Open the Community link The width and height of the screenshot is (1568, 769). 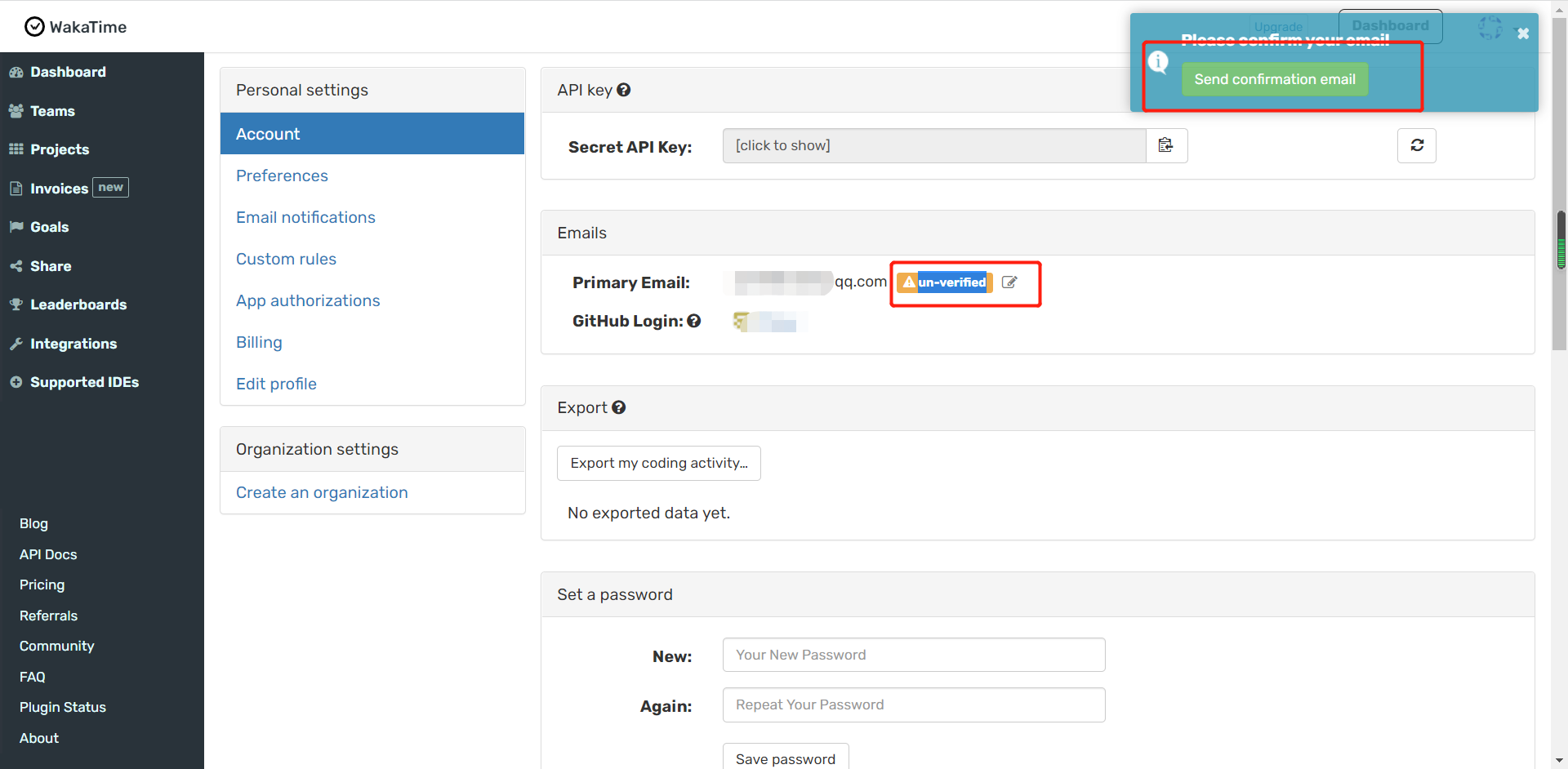(56, 646)
